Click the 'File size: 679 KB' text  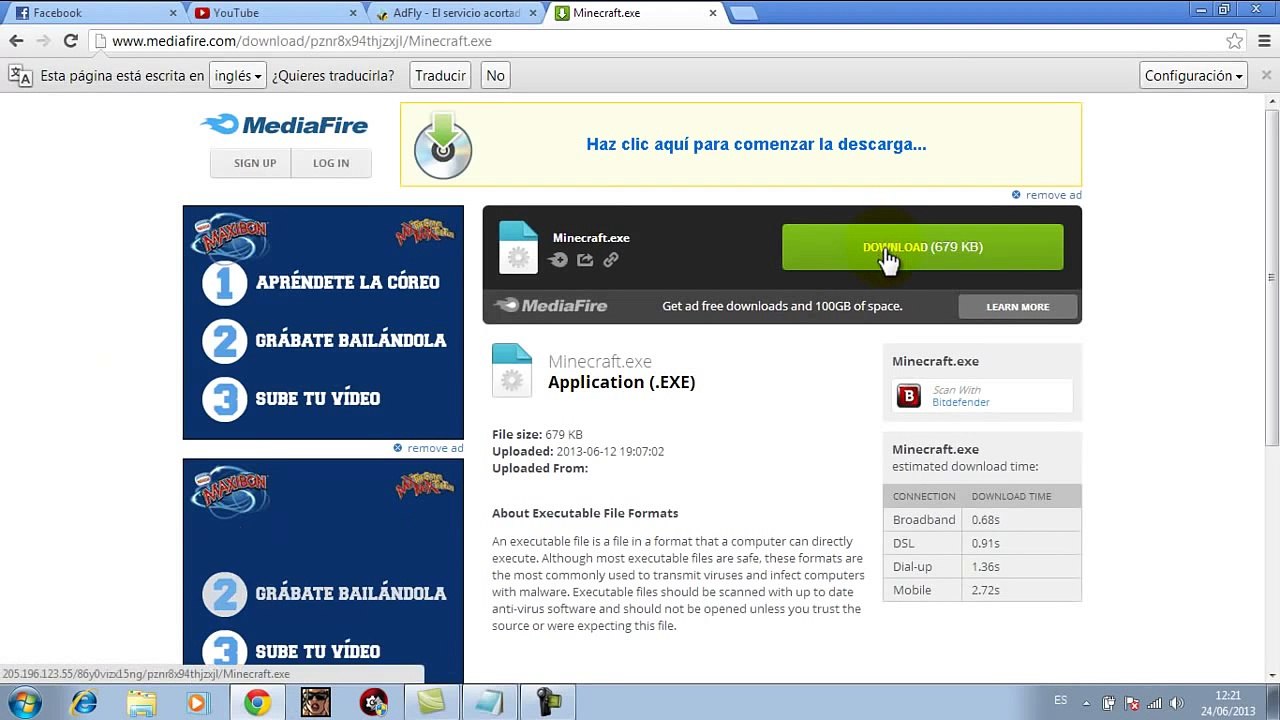(537, 435)
